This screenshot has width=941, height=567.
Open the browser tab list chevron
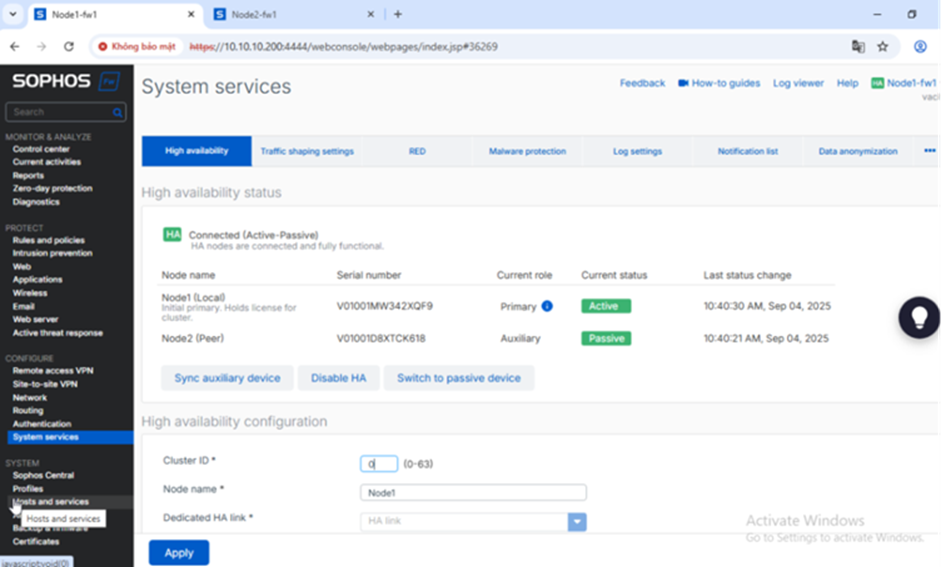(13, 15)
